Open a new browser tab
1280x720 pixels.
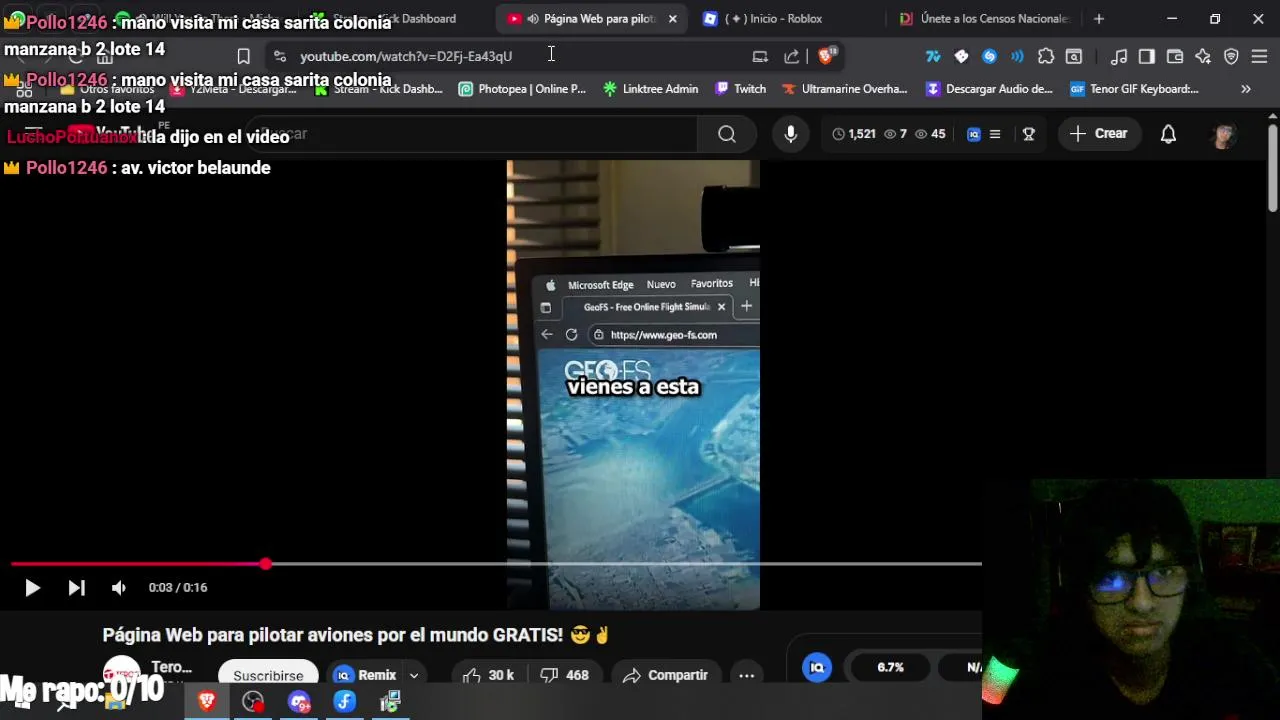[x=1099, y=19]
